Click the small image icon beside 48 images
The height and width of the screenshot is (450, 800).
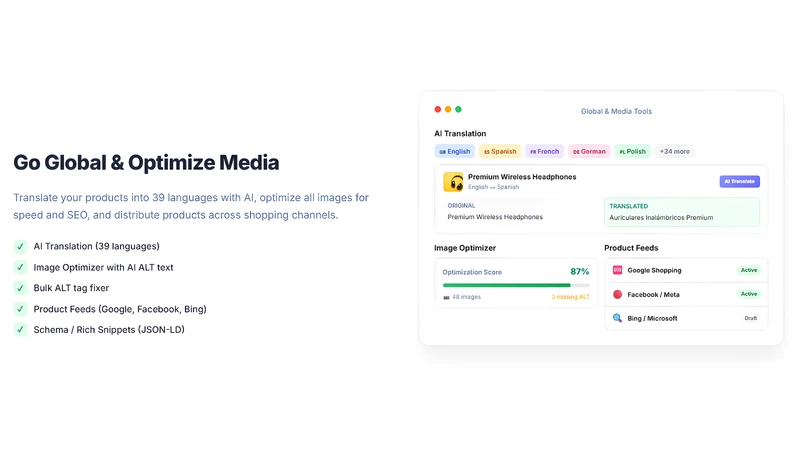pos(446,297)
